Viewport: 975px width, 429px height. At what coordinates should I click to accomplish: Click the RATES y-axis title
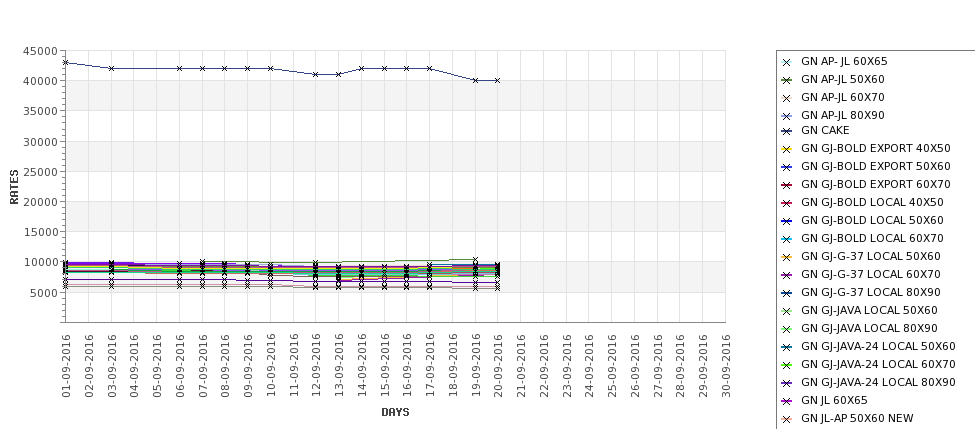click(x=14, y=187)
